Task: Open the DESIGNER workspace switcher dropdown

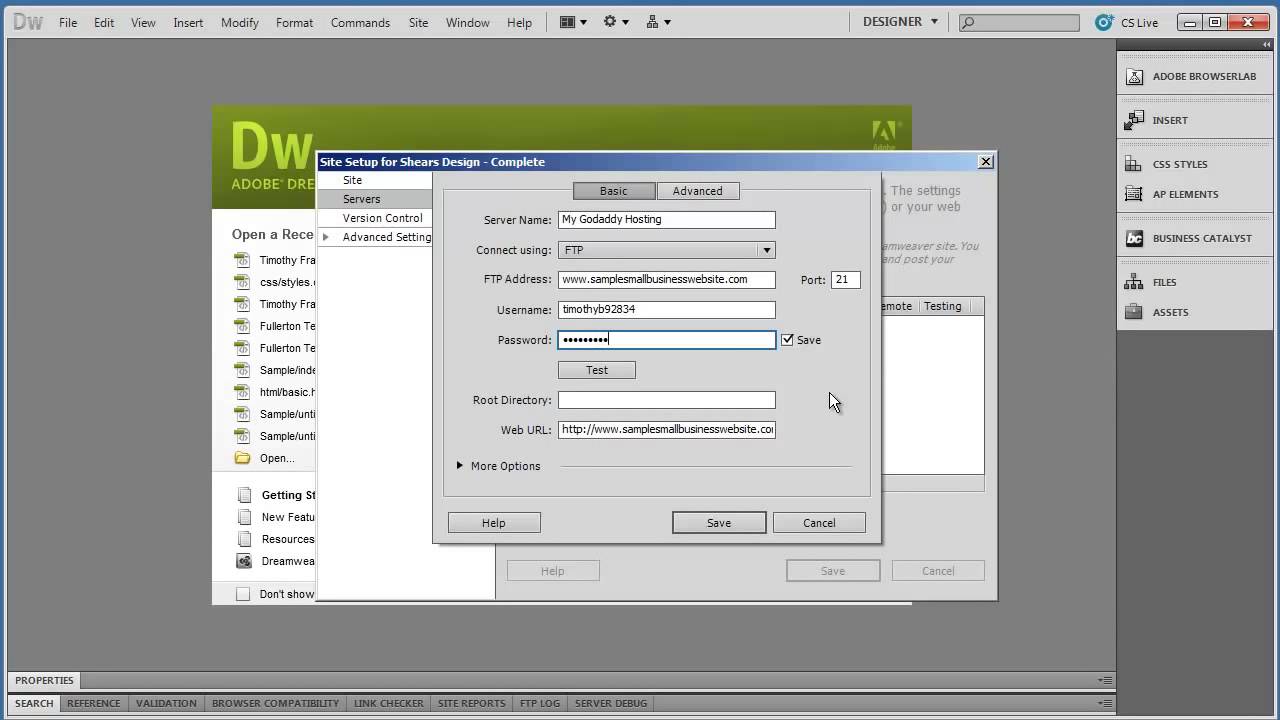Action: 900,21
